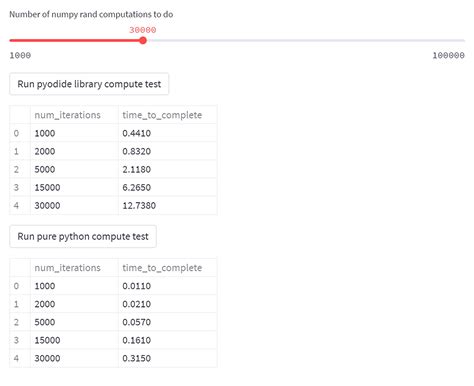This screenshot has width=474, height=386.
Task: Click the slider maximum label 100000
Action: (x=448, y=55)
